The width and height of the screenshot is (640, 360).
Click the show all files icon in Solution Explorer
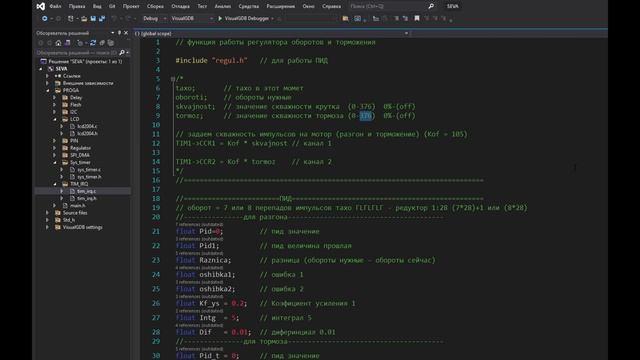click(x=111, y=43)
